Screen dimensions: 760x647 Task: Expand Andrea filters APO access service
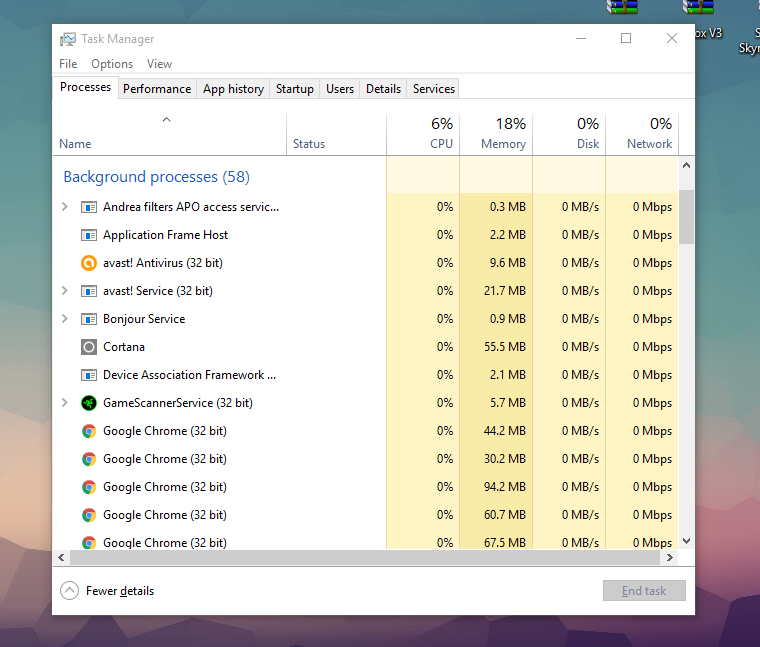click(64, 207)
